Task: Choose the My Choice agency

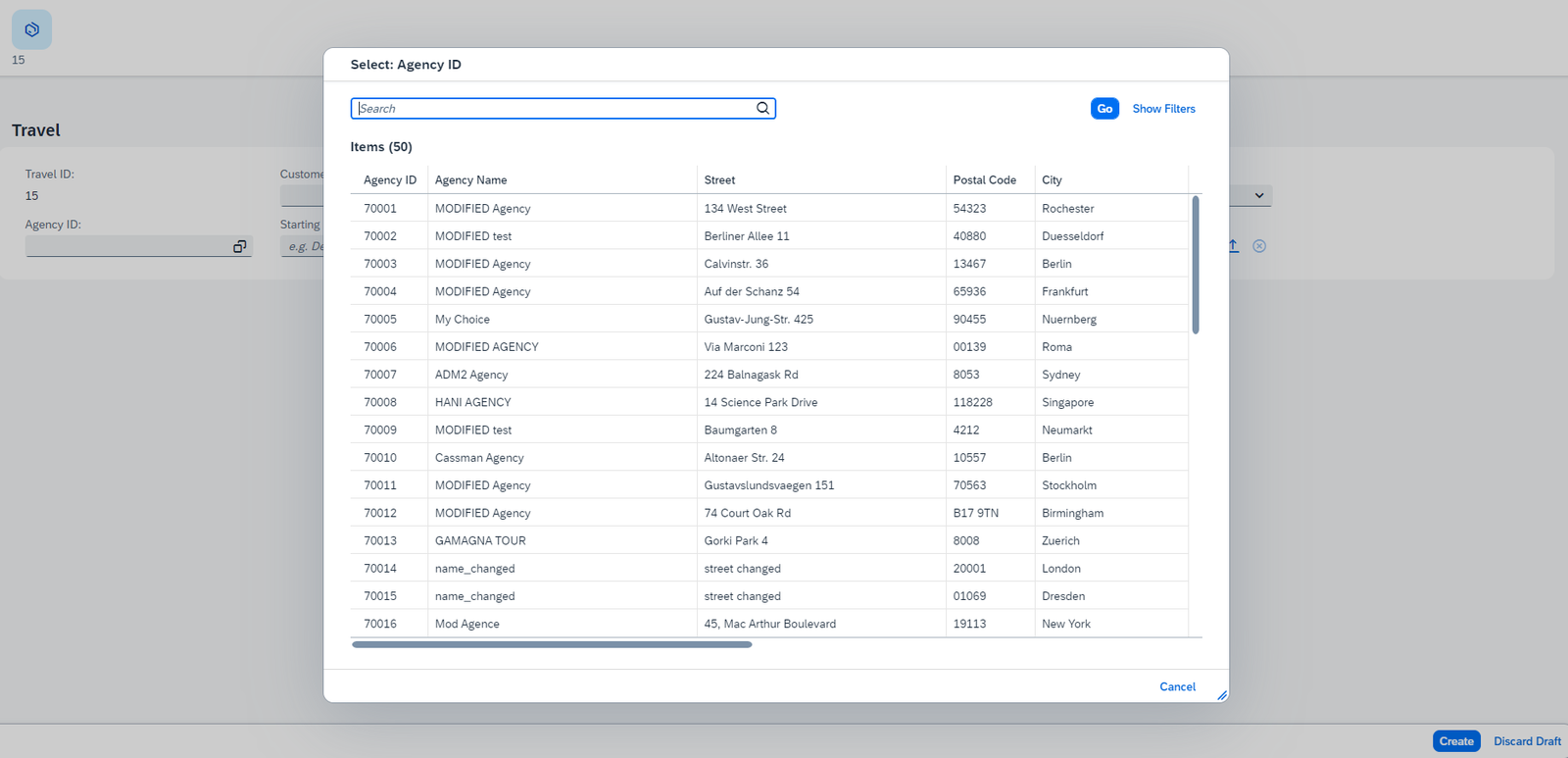Action: click(769, 320)
